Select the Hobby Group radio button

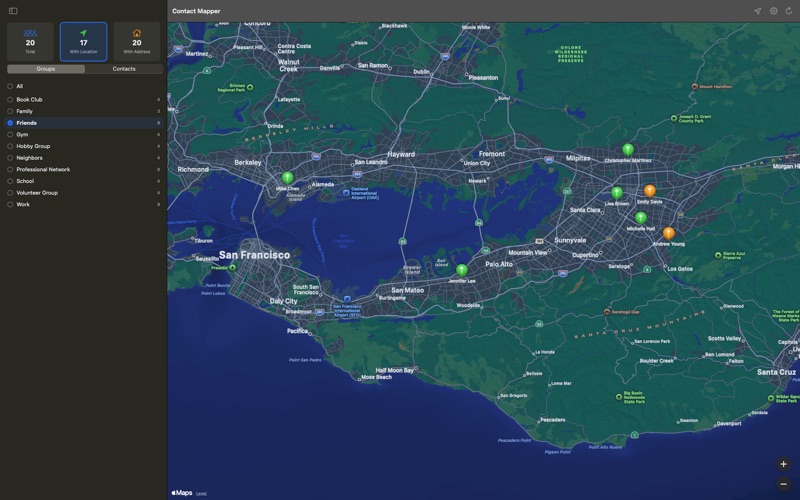(10, 146)
